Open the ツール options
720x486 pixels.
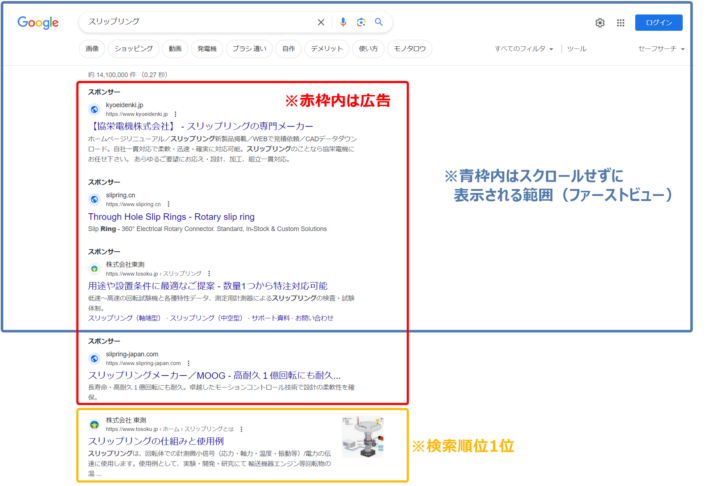(577, 49)
